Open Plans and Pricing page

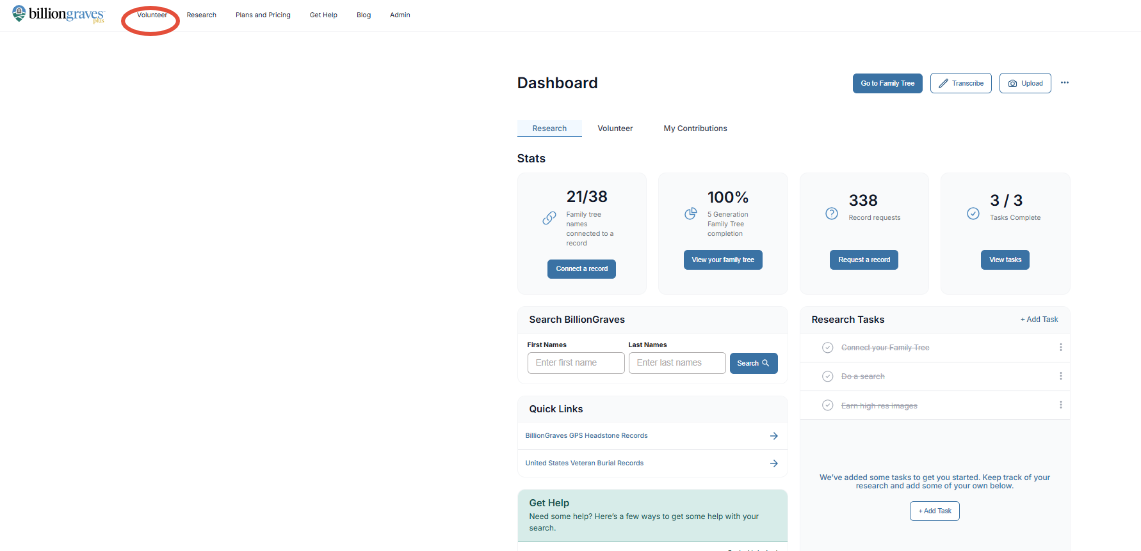(x=263, y=15)
